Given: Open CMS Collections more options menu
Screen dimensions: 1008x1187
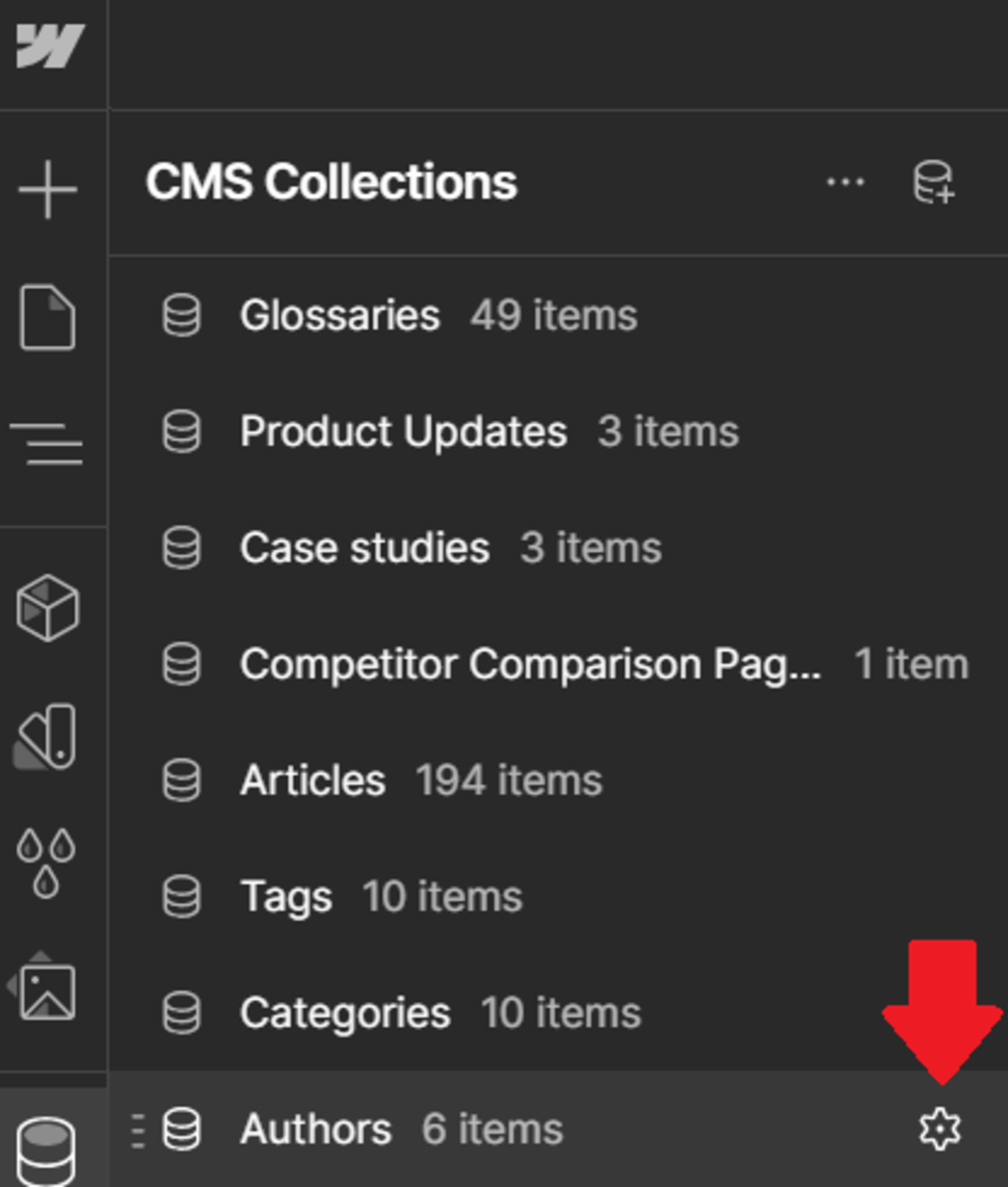Looking at the screenshot, I should tap(845, 183).
